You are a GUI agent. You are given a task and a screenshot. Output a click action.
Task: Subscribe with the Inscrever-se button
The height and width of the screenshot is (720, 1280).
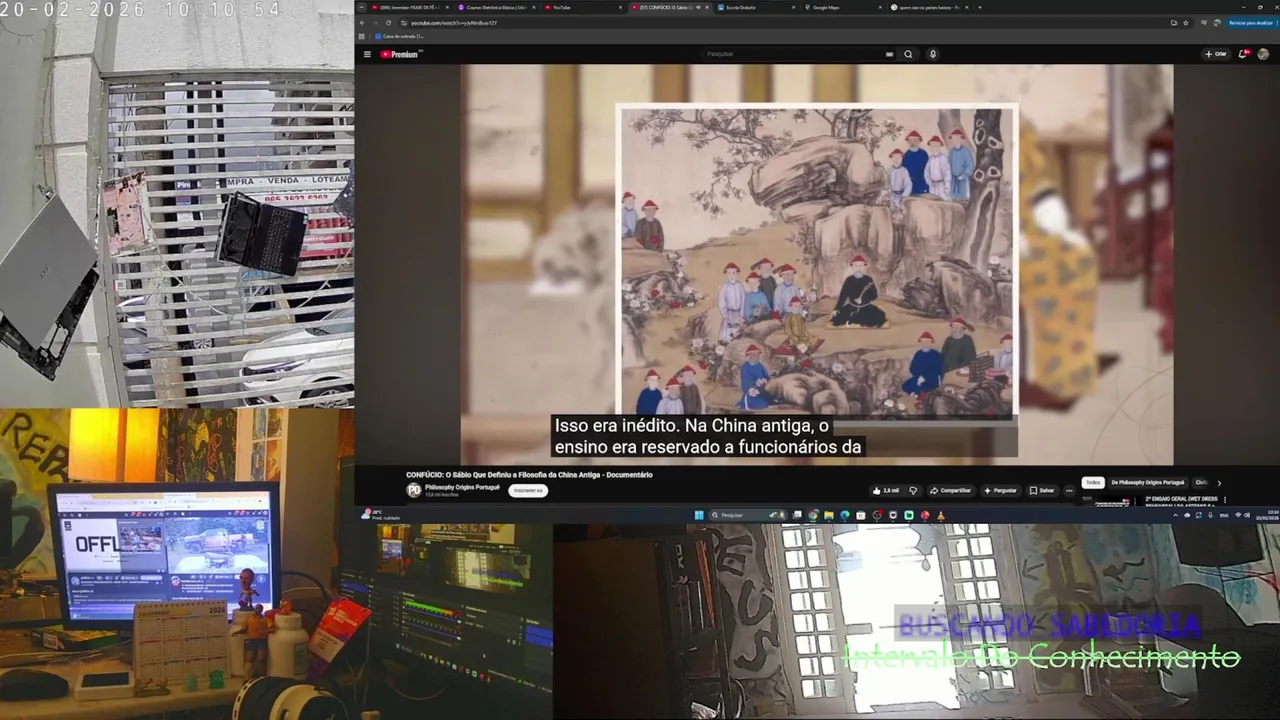click(527, 491)
